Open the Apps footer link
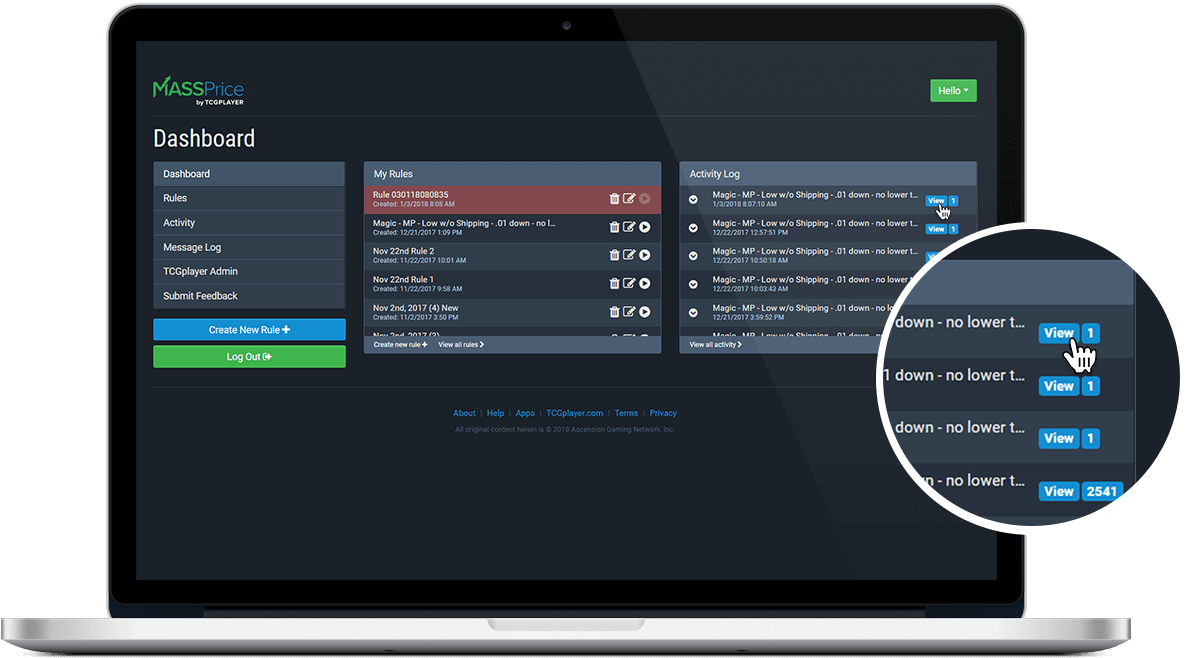 point(525,413)
